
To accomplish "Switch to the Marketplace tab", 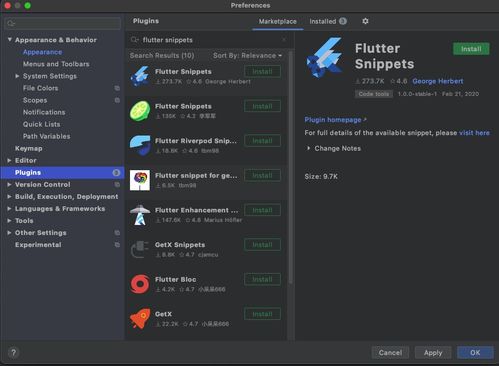I will [277, 21].
